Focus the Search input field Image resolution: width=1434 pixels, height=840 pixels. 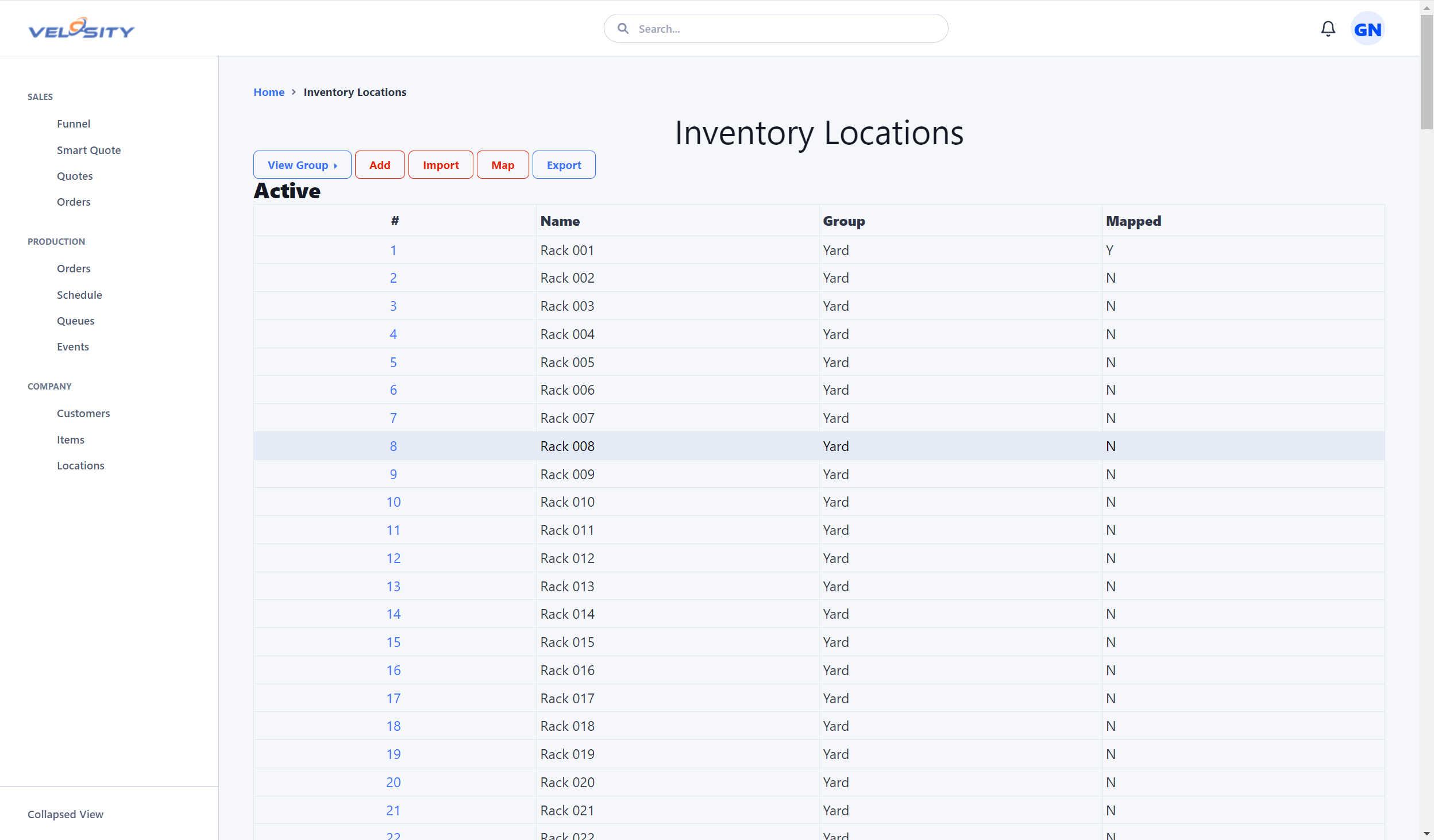776,29
